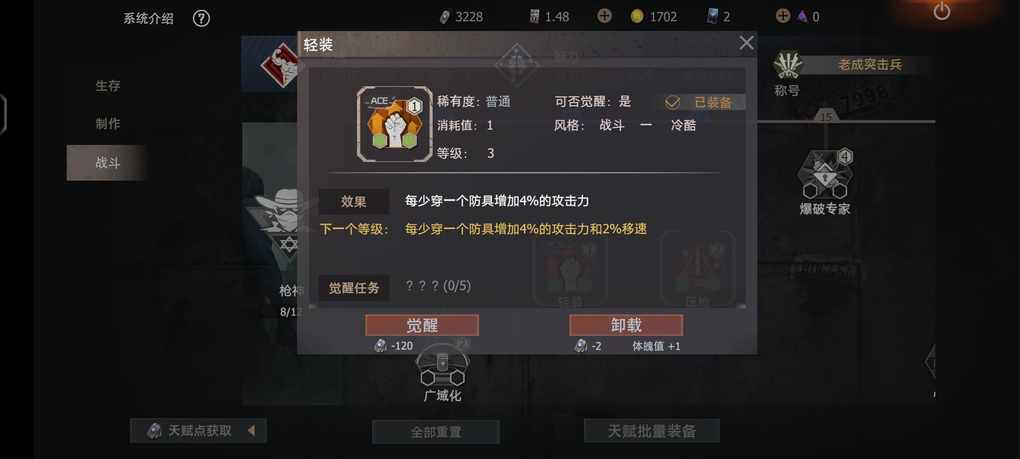1020x459 pixels.
Task: Click the 天赋批量装备 button
Action: tap(652, 430)
